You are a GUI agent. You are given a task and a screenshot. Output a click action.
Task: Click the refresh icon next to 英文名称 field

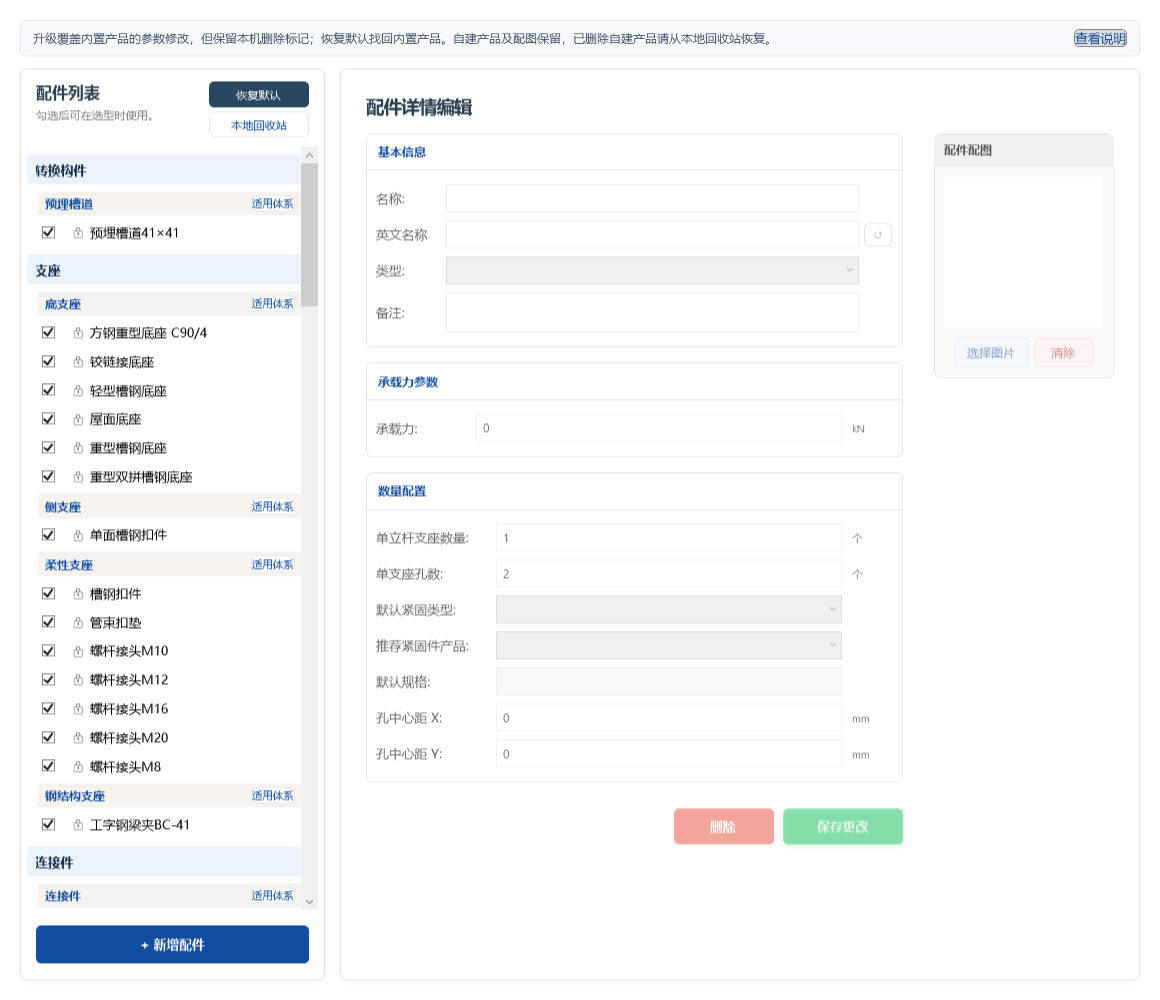pos(877,234)
